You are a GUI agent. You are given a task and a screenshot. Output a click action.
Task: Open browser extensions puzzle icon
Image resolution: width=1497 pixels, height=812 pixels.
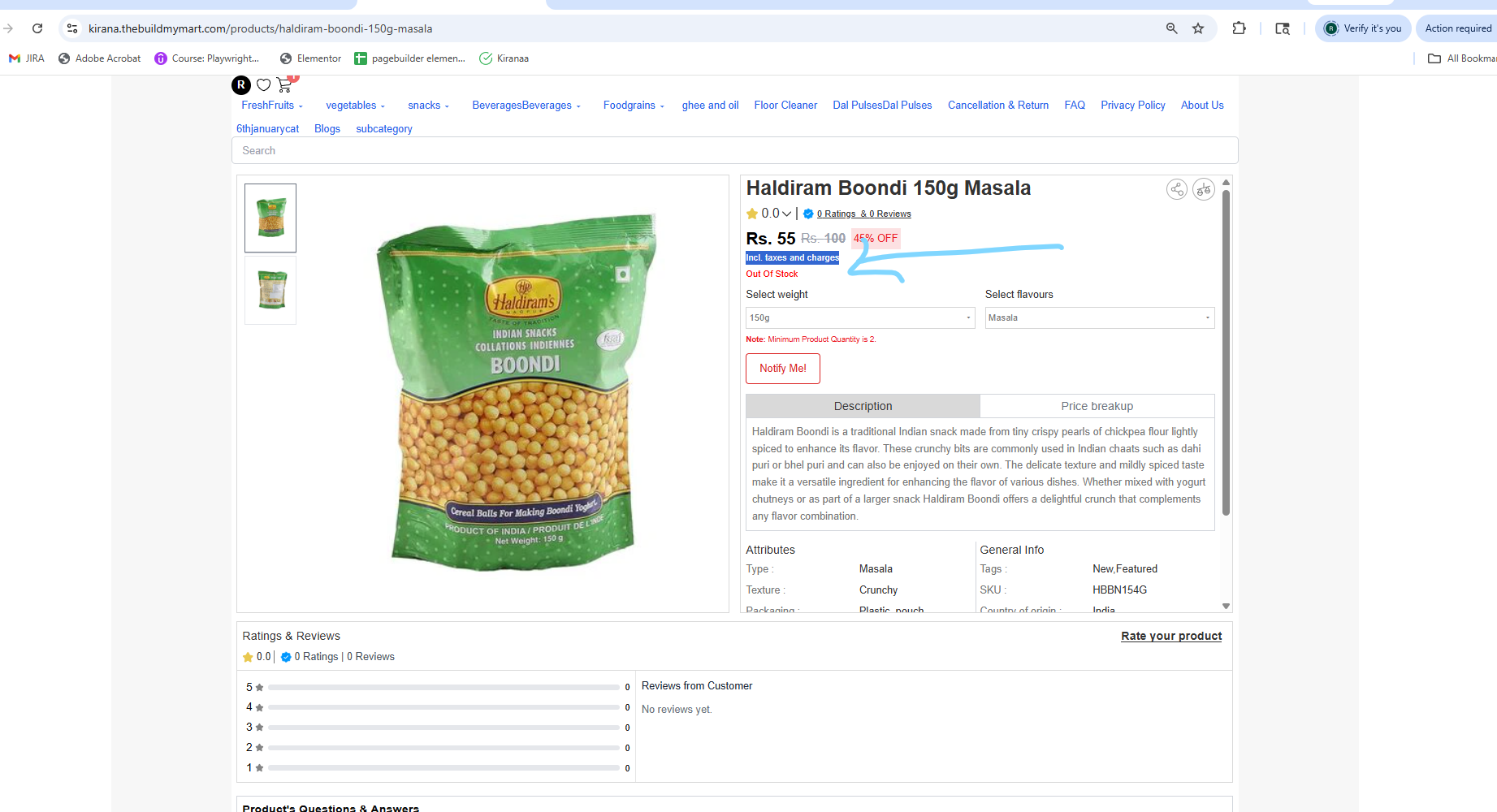click(1239, 28)
